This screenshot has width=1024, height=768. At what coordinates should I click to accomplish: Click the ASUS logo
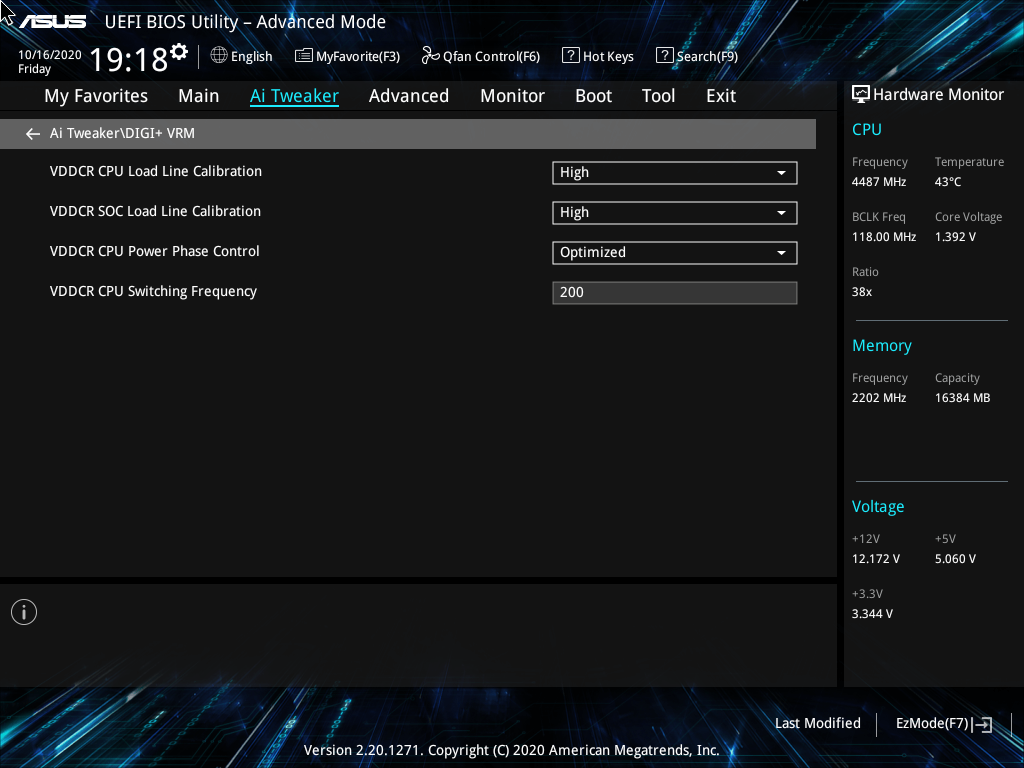tap(52, 22)
